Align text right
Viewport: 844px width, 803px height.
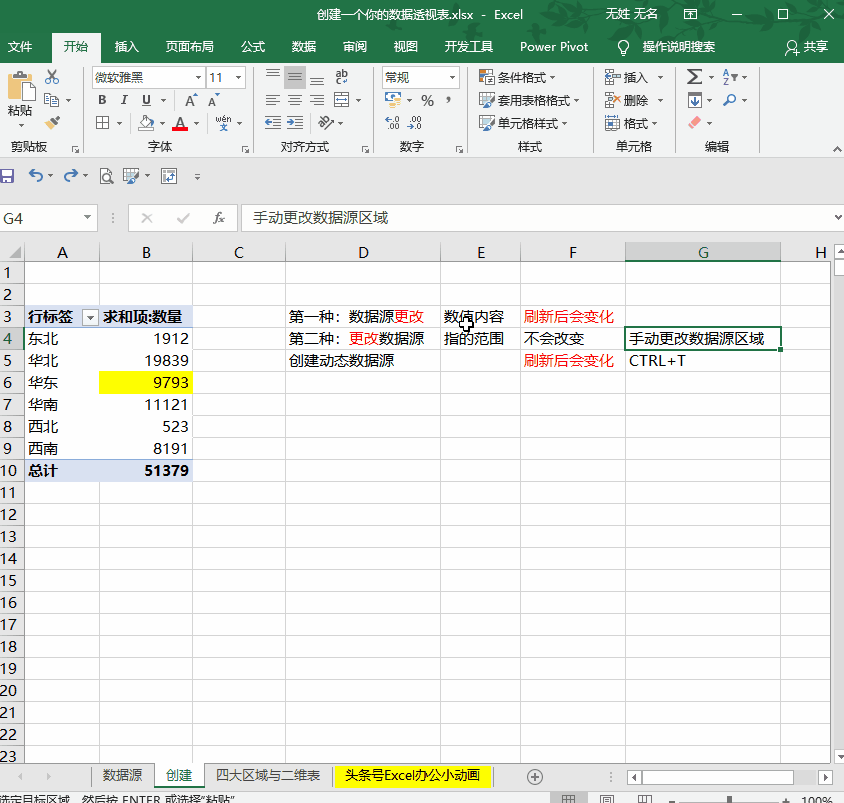tap(317, 100)
